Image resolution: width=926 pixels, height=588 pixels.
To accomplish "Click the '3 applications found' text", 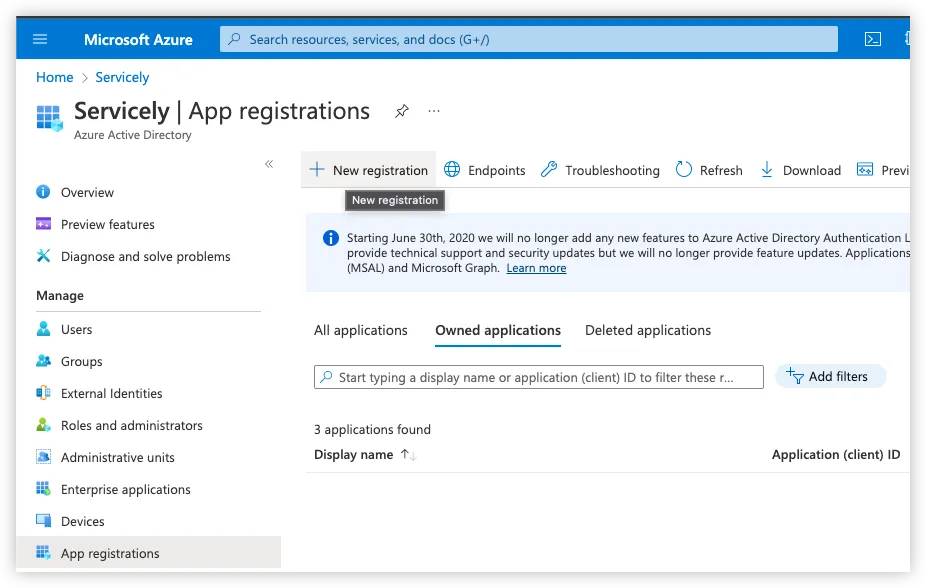I will (x=372, y=429).
